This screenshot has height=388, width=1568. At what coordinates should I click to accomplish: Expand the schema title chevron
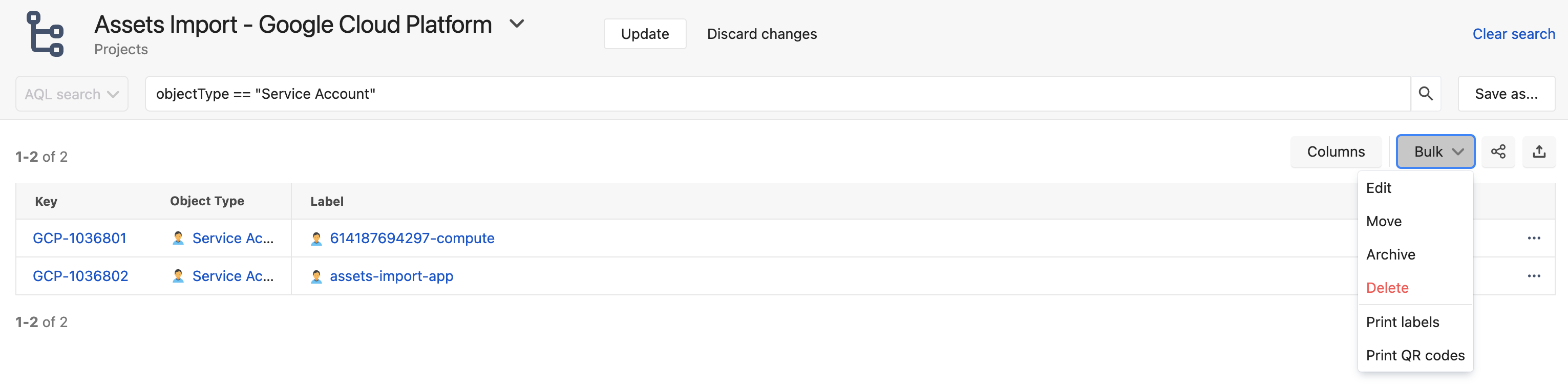pyautogui.click(x=517, y=25)
